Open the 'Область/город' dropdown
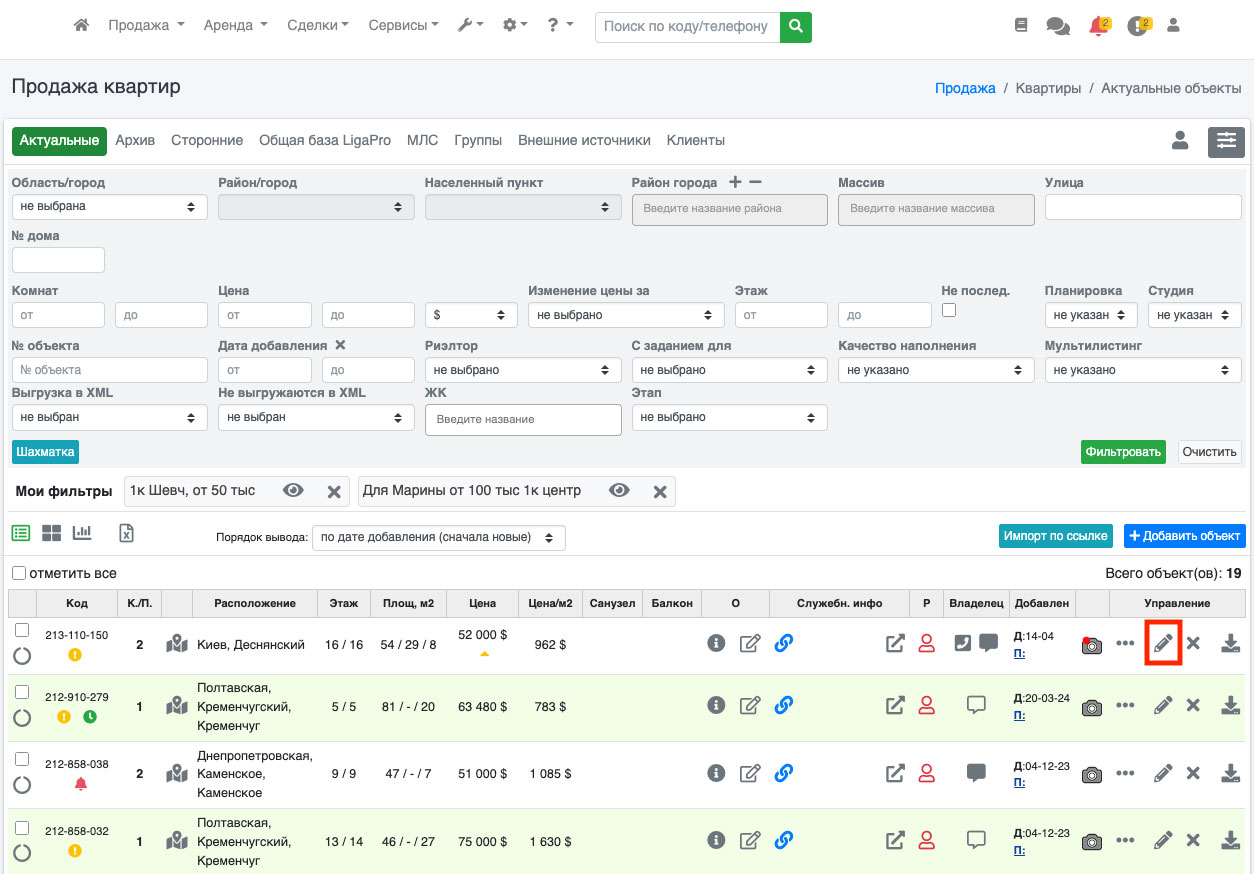Image resolution: width=1254 pixels, height=874 pixels. pyautogui.click(x=109, y=207)
